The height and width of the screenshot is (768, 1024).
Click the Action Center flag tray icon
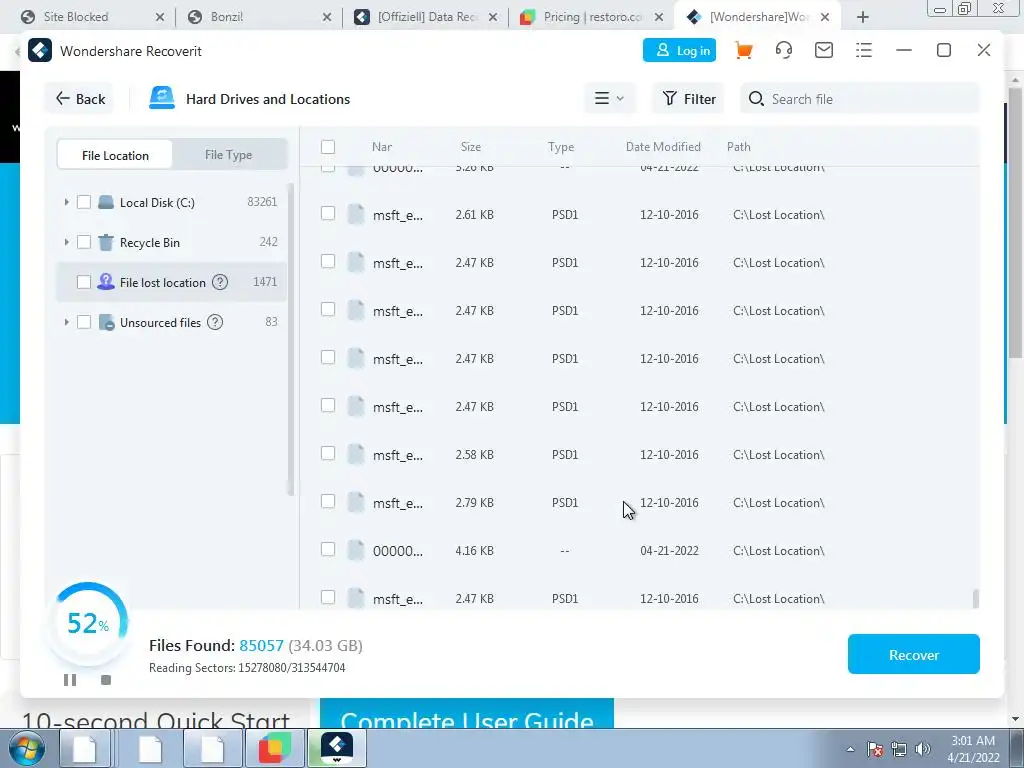(x=874, y=749)
